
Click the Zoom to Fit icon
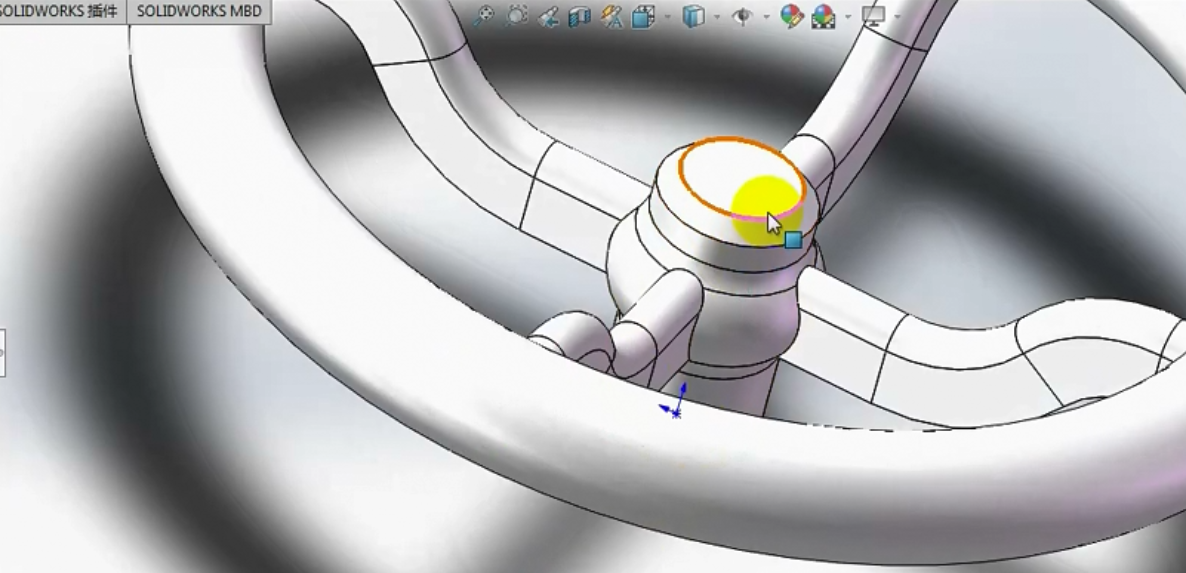484,16
